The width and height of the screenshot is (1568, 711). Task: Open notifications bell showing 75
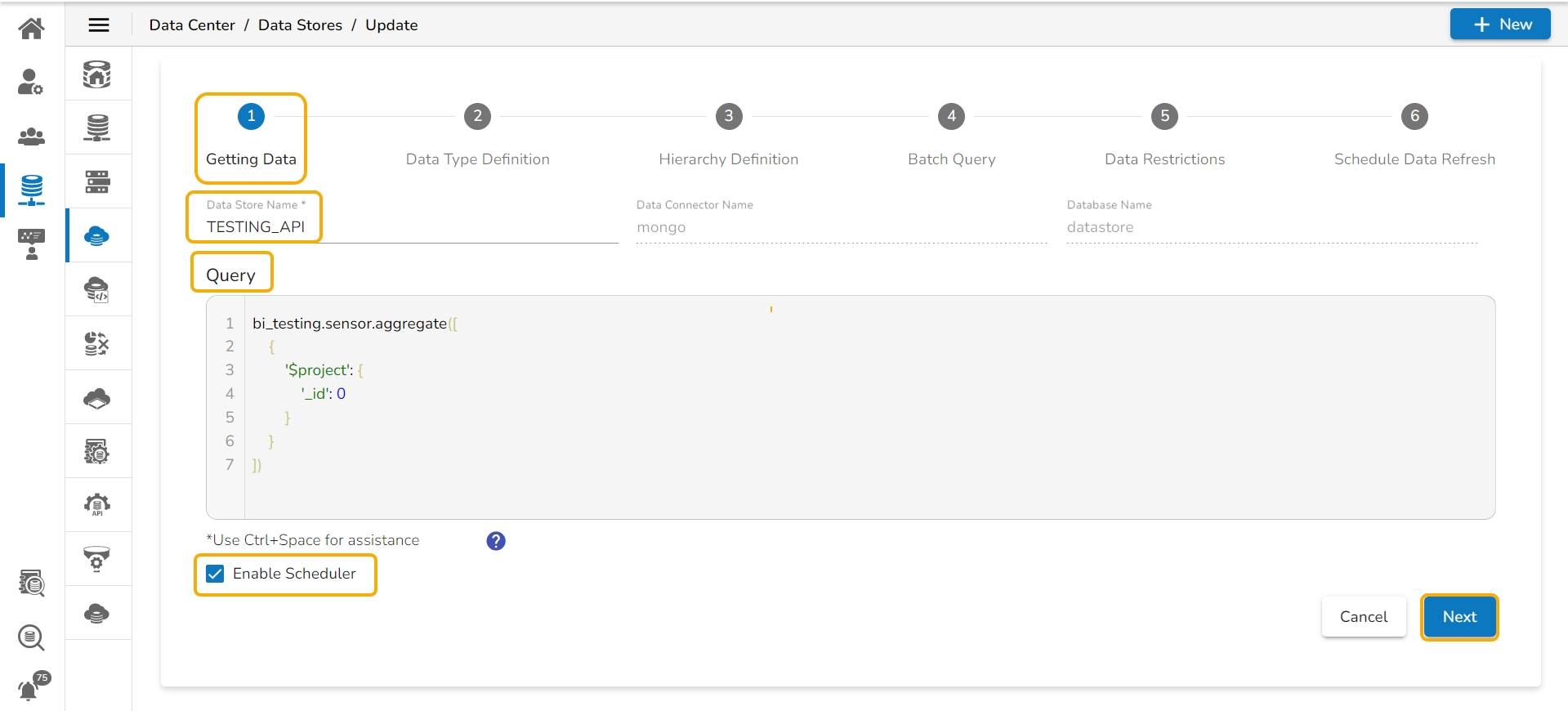tap(33, 686)
